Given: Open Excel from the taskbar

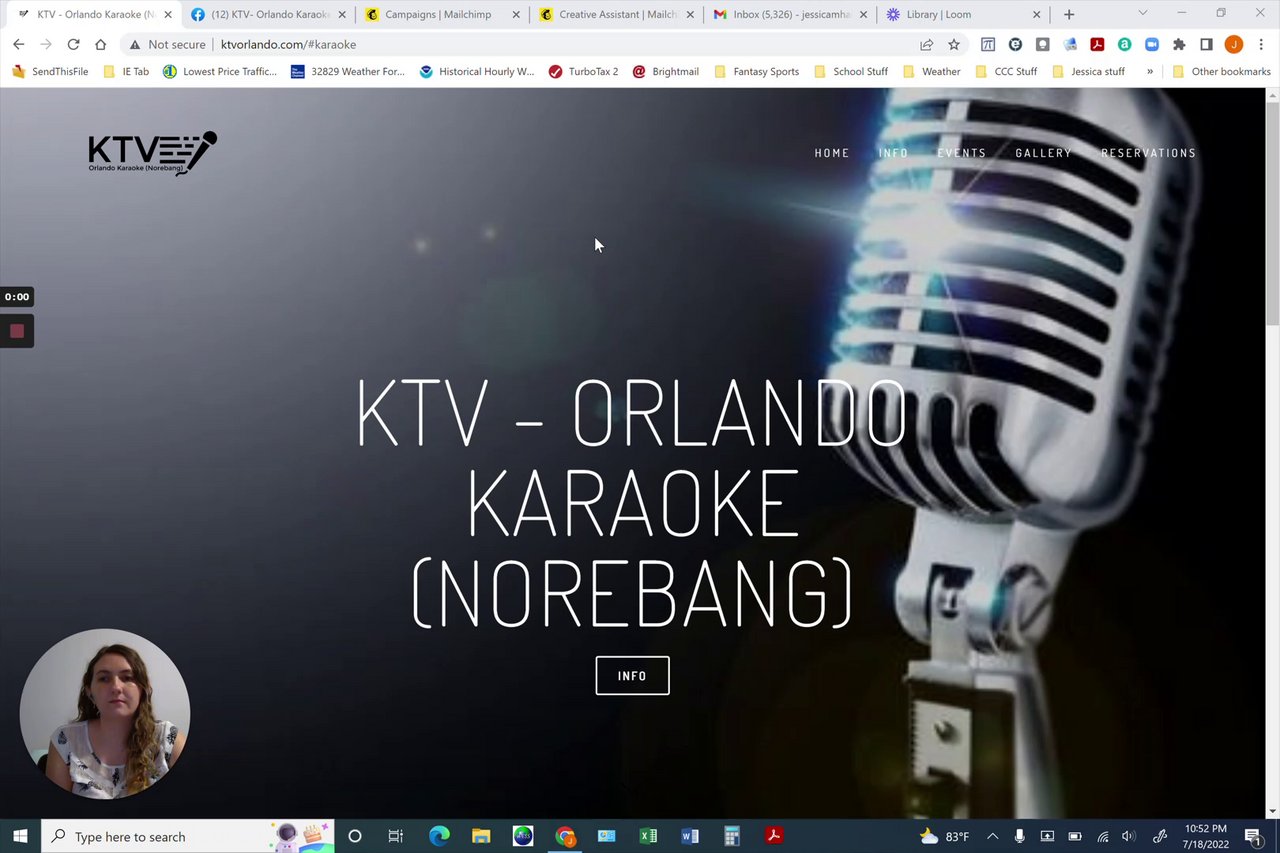Looking at the screenshot, I should coord(648,836).
